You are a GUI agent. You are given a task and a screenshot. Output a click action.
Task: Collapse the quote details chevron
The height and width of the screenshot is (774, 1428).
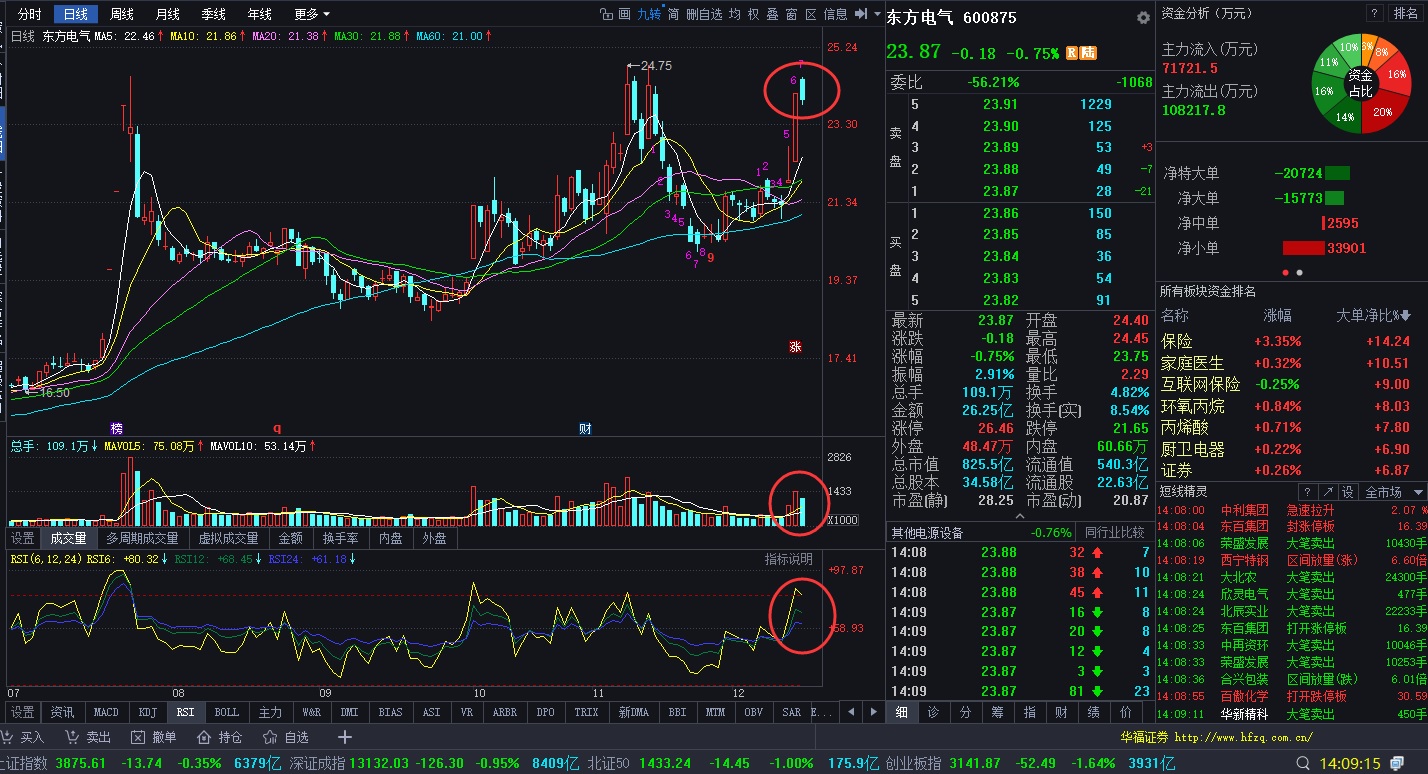tap(1019, 516)
